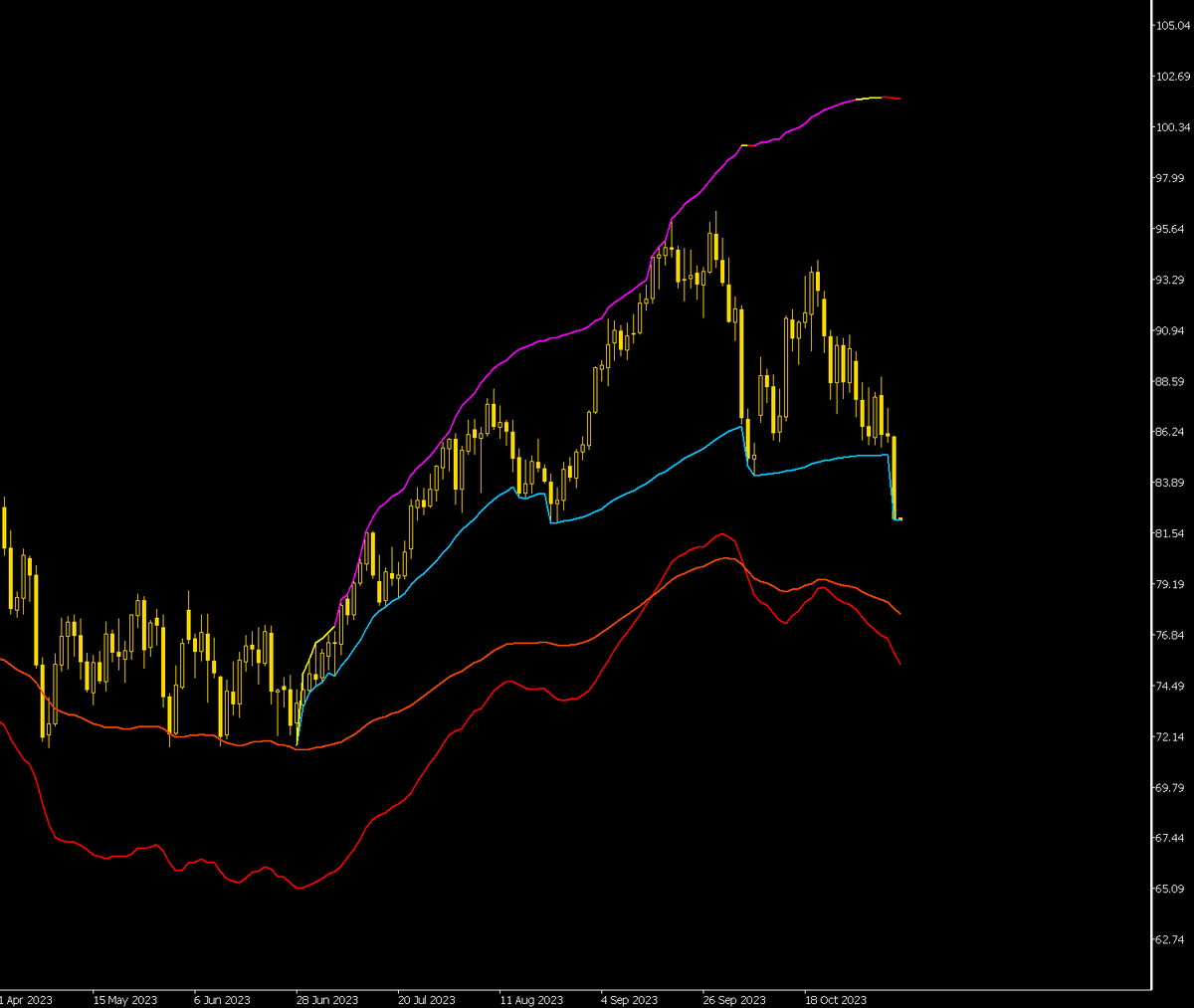Click the 93.29 price axis label
This screenshot has height=1008, width=1194.
(x=1170, y=280)
